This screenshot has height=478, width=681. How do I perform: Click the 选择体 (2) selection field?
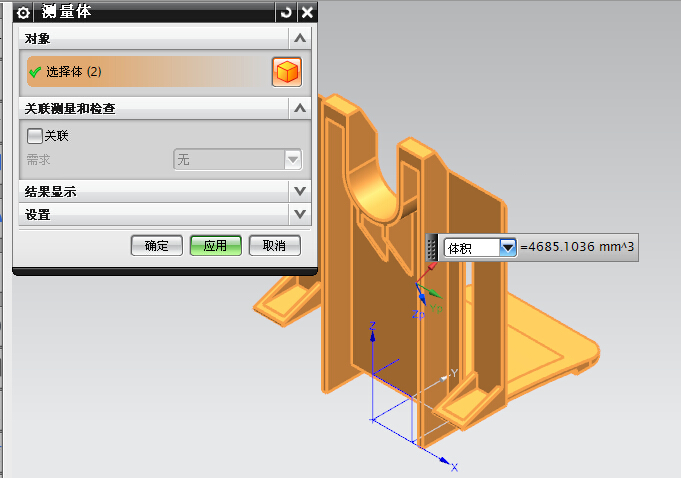(x=140, y=72)
